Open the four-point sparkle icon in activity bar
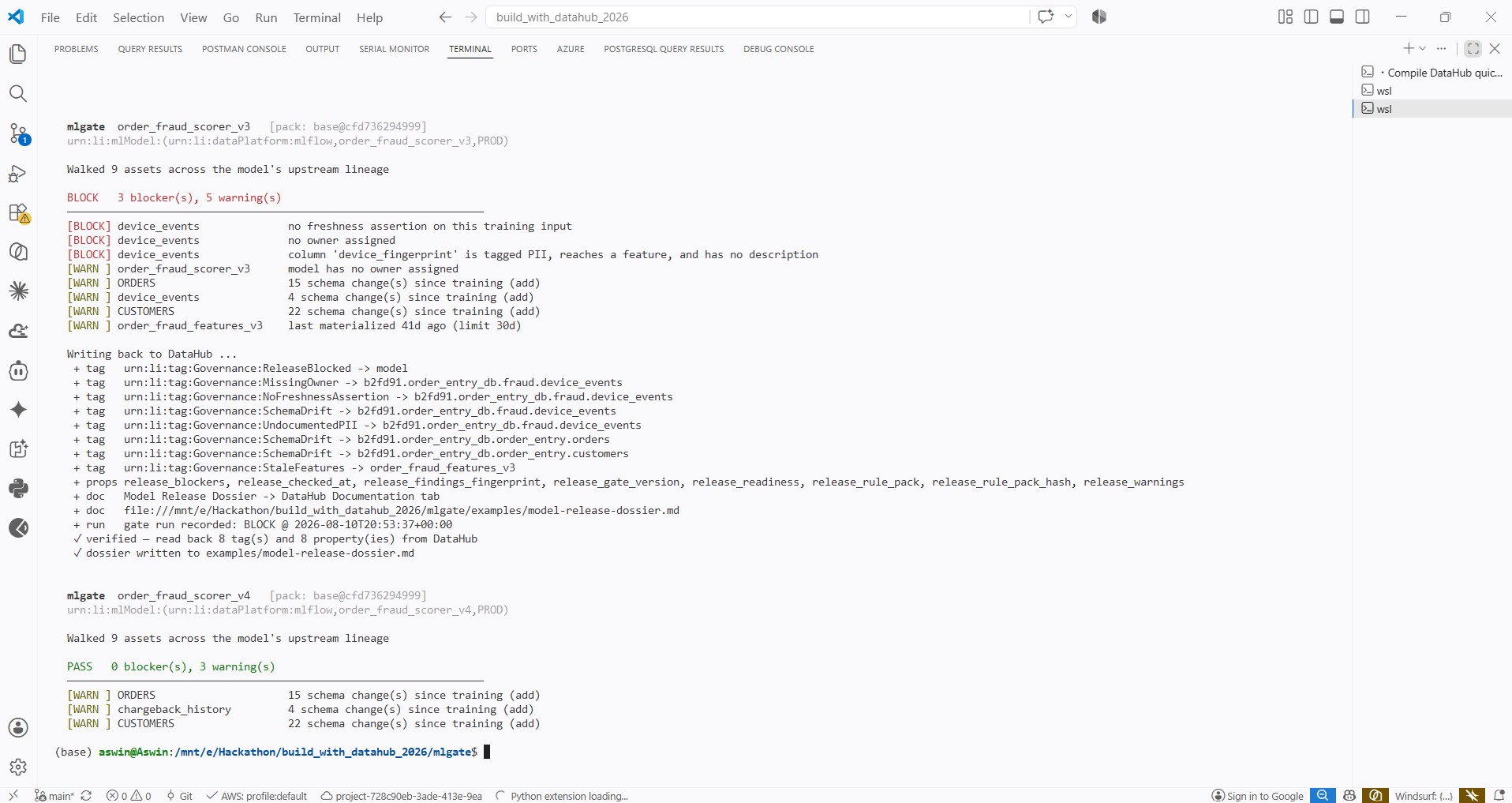Screen dimensions: 1512x803 [18, 410]
